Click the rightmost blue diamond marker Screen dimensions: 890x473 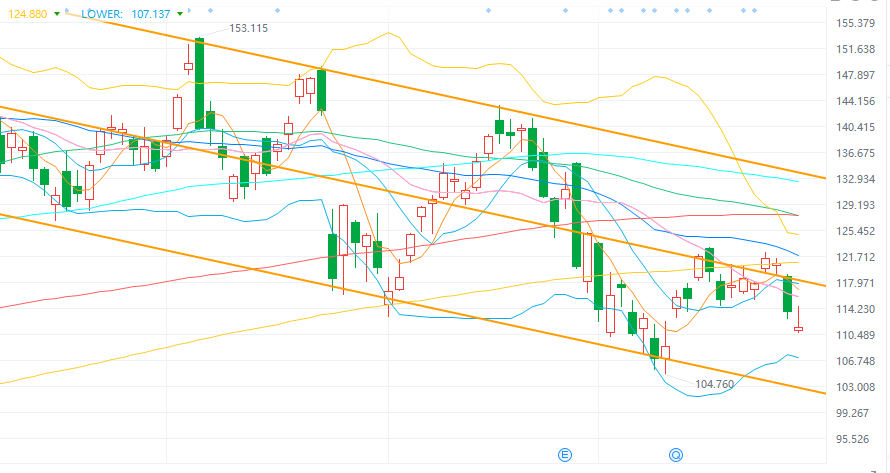tap(754, 11)
